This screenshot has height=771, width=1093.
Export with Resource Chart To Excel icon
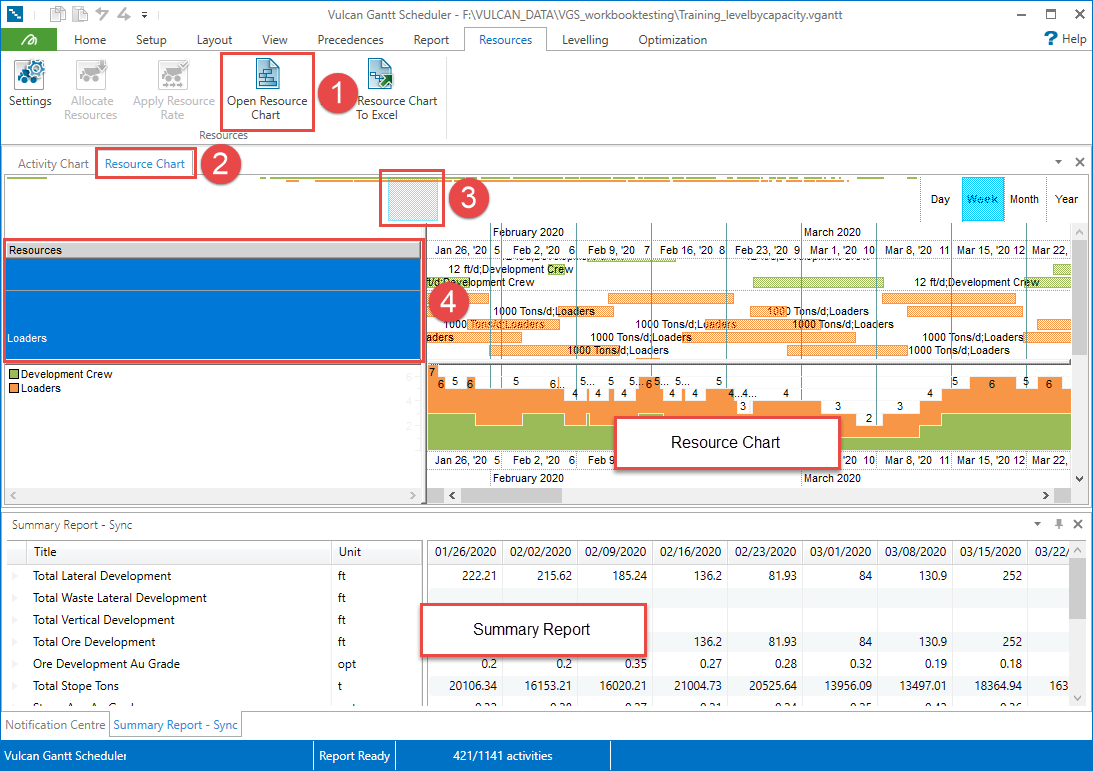click(x=380, y=76)
